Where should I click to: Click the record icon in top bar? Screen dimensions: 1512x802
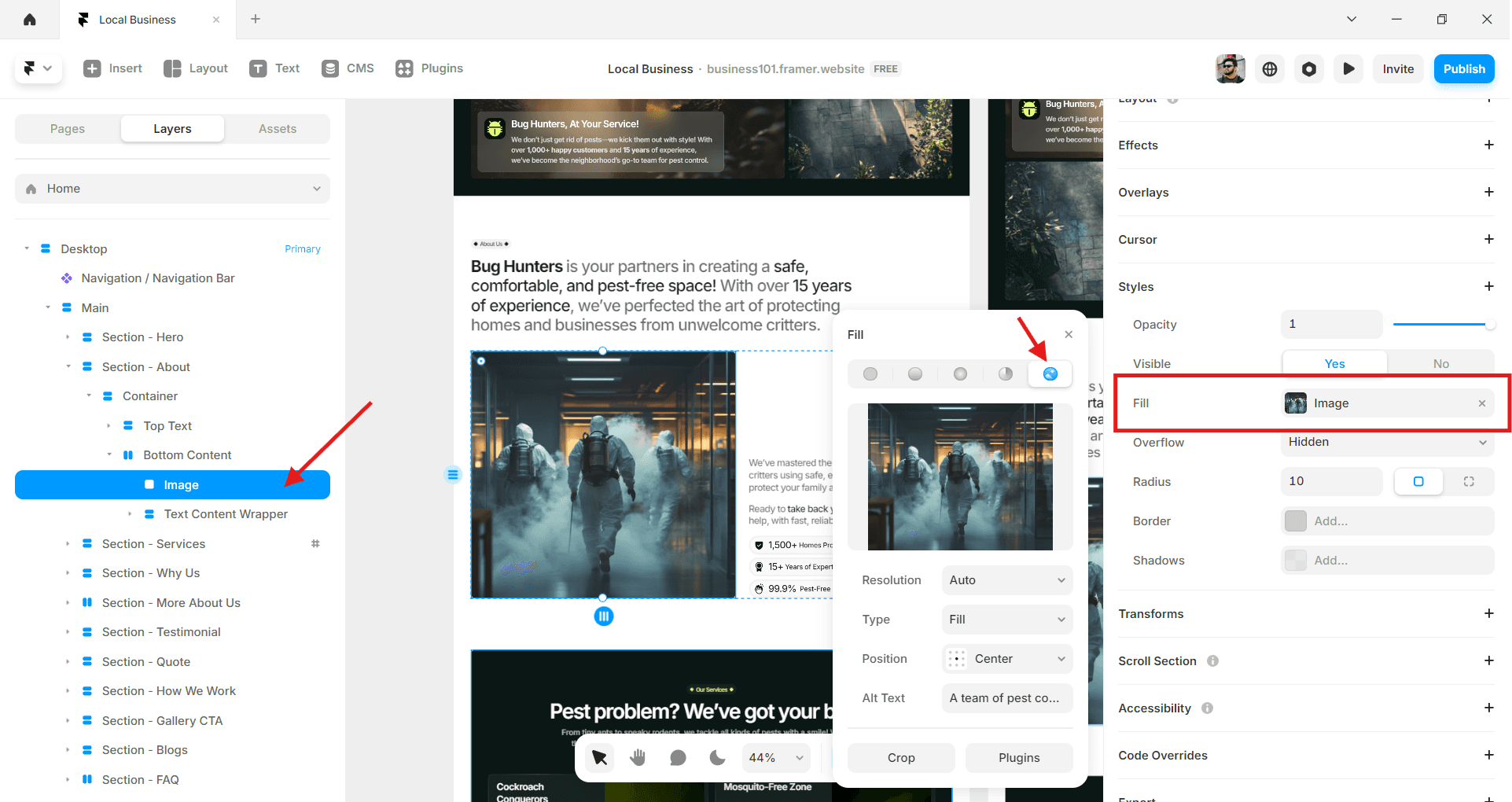point(1308,69)
